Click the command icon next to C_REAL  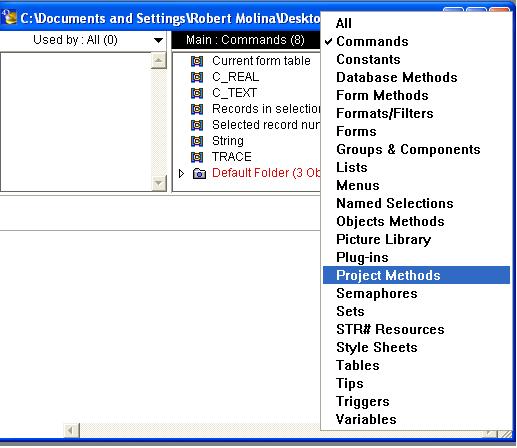pyautogui.click(x=197, y=77)
